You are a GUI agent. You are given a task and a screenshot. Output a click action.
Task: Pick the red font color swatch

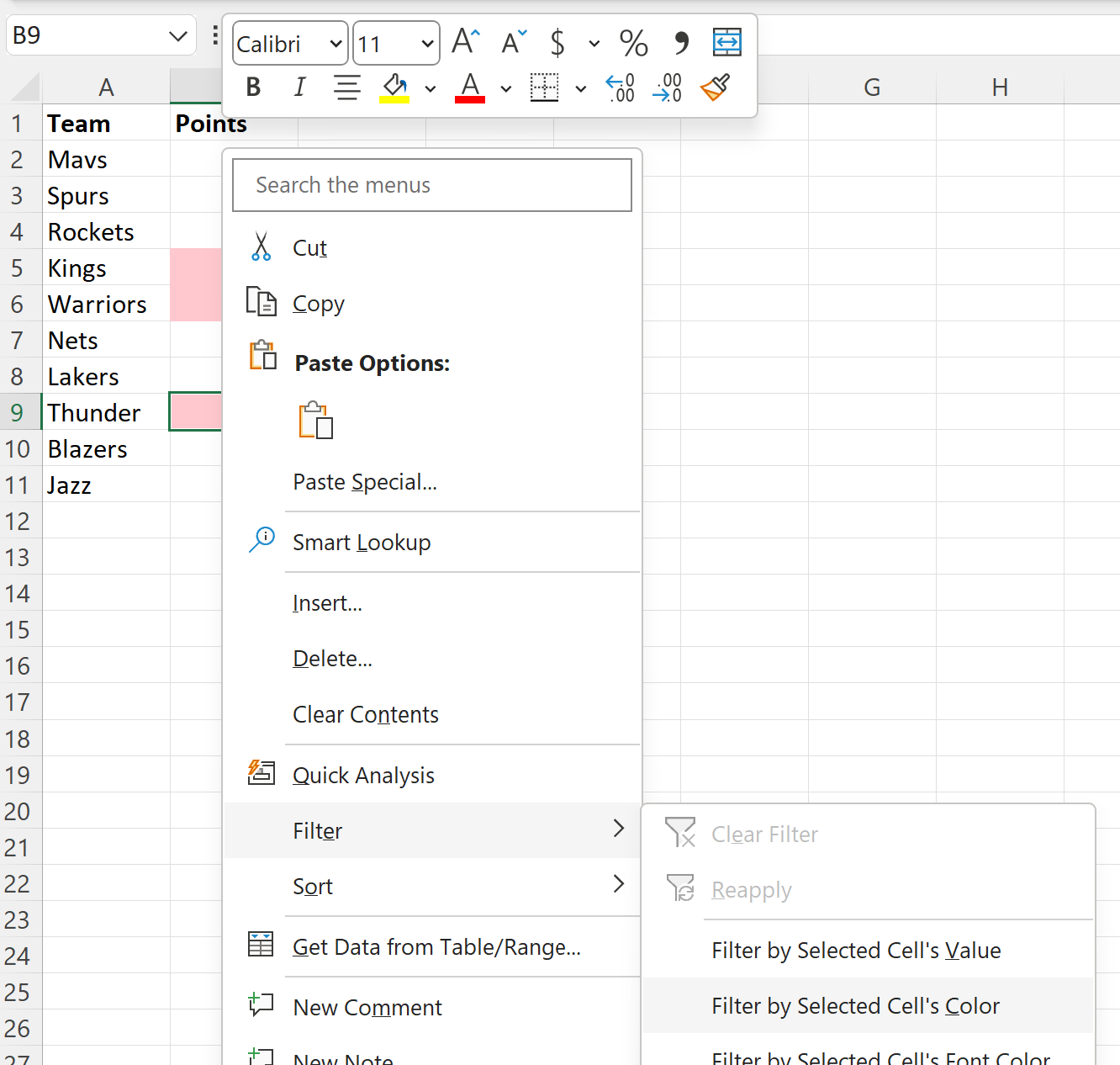(470, 87)
